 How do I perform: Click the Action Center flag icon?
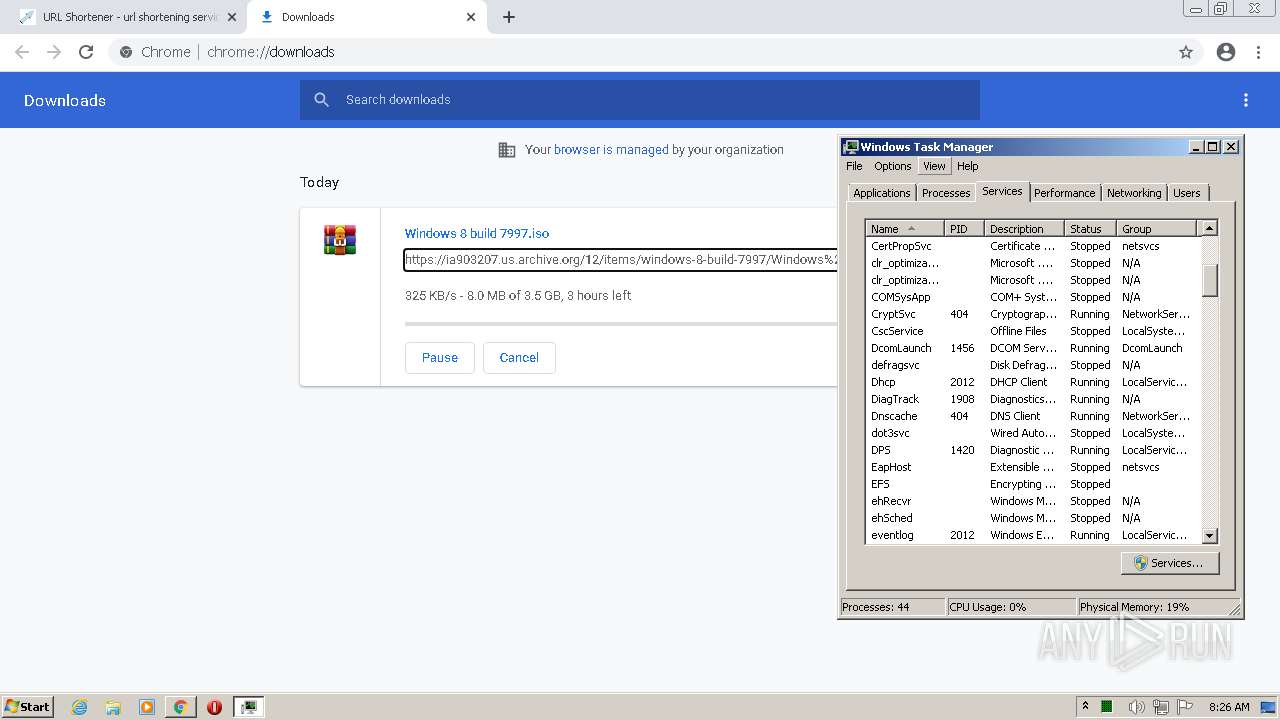coord(1185,707)
